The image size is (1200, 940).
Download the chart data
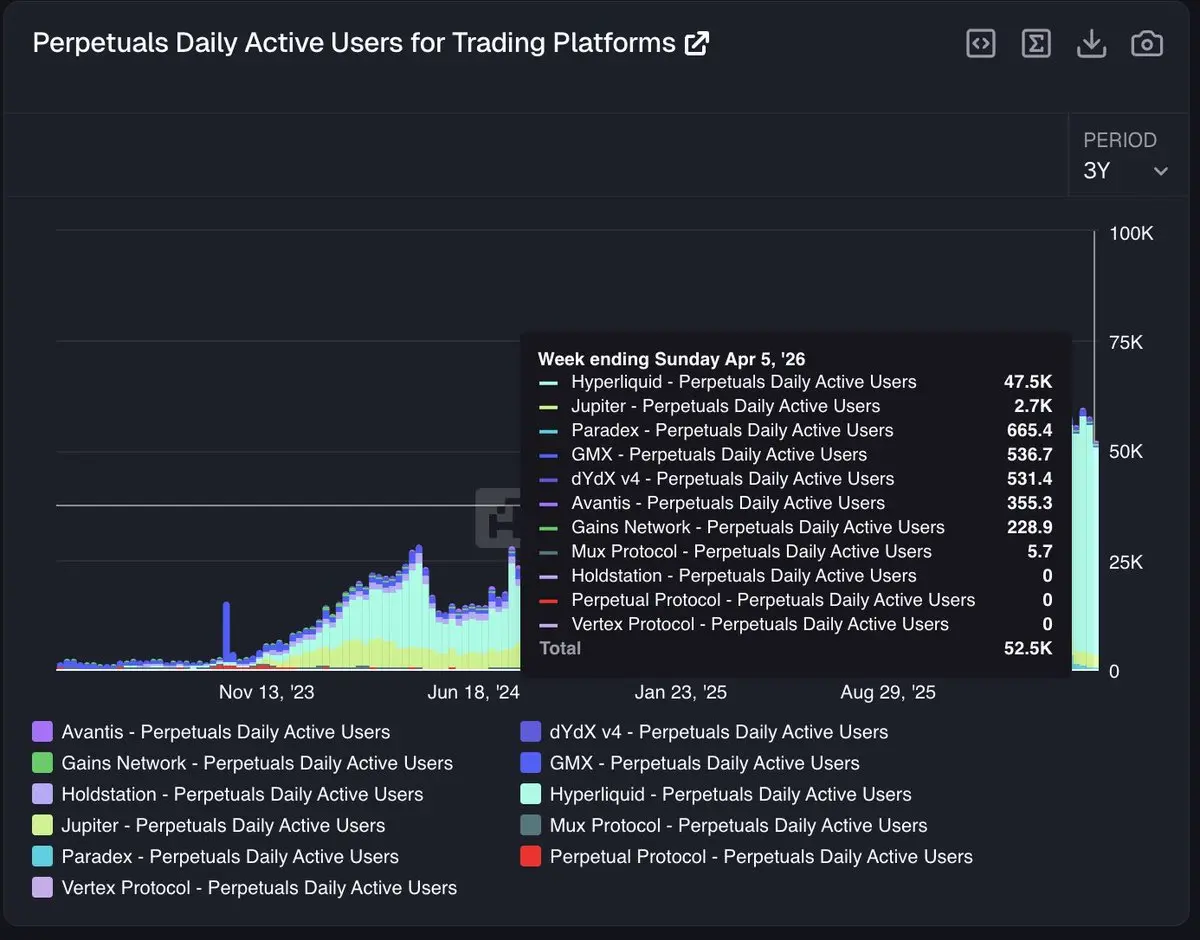(1091, 44)
